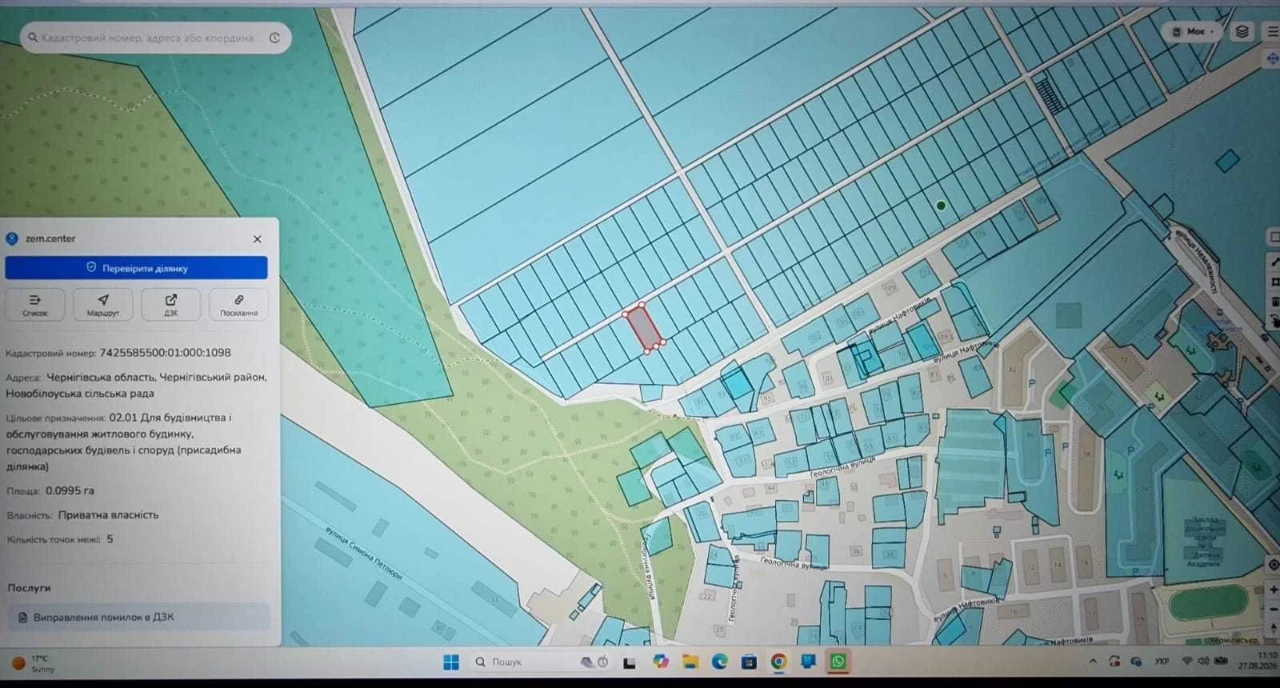Click the trash delete icon on the map
The width and height of the screenshot is (1280, 688).
[1275, 301]
